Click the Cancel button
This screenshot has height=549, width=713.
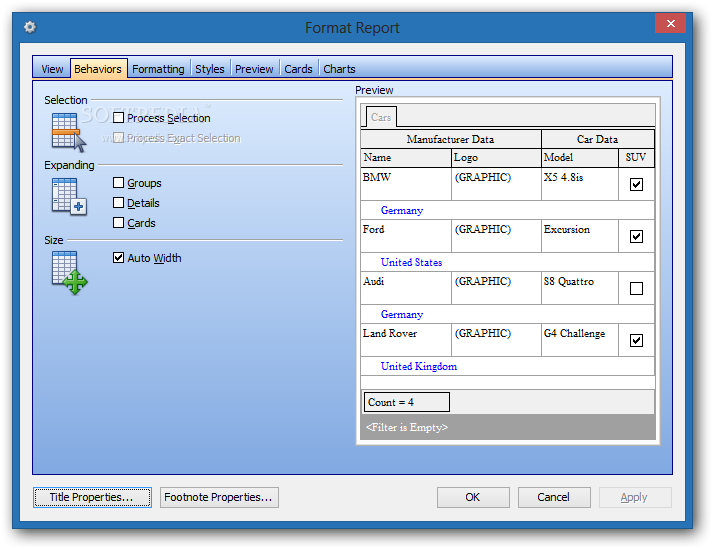[x=554, y=497]
